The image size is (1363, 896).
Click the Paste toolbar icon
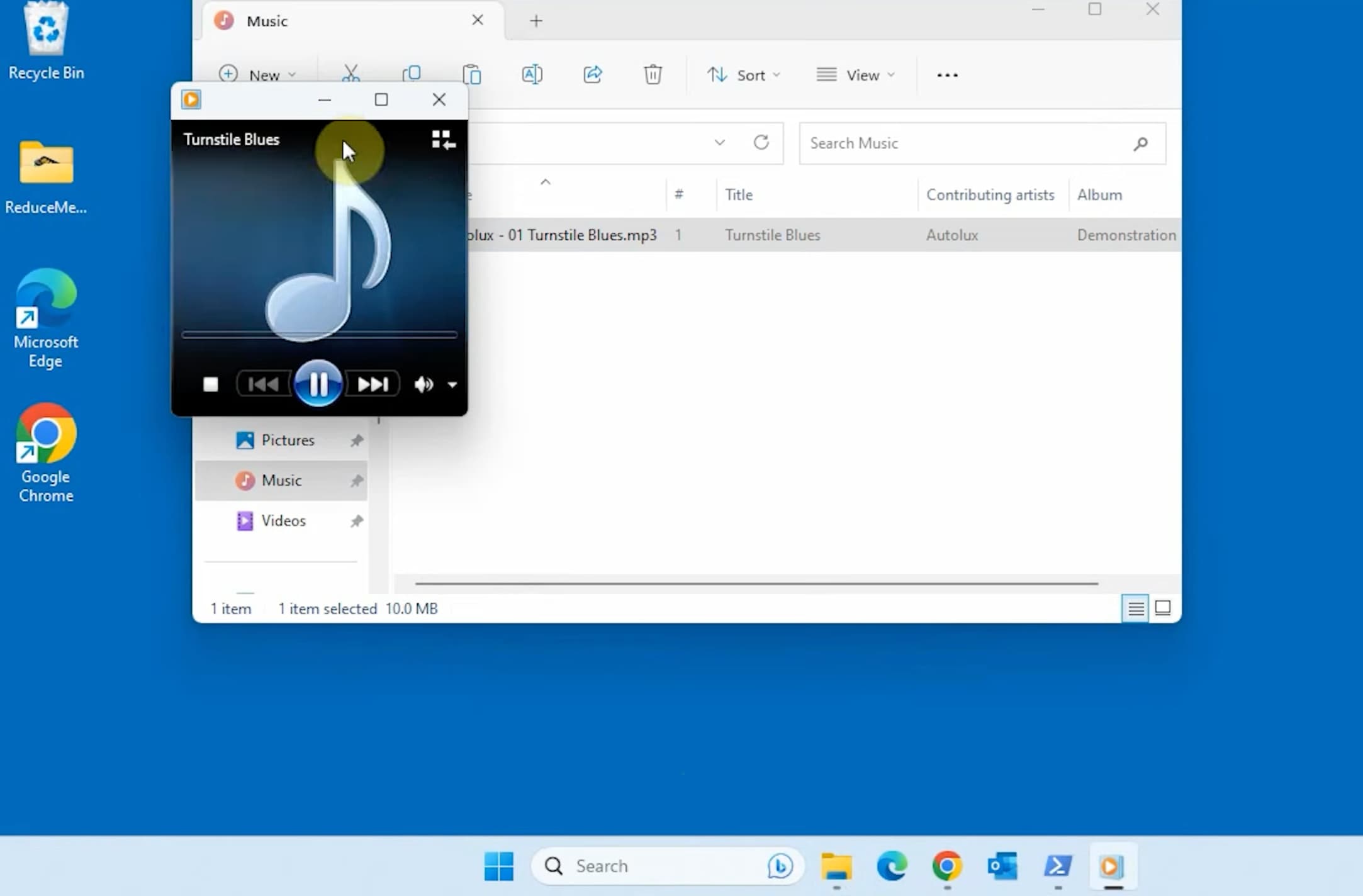click(471, 75)
